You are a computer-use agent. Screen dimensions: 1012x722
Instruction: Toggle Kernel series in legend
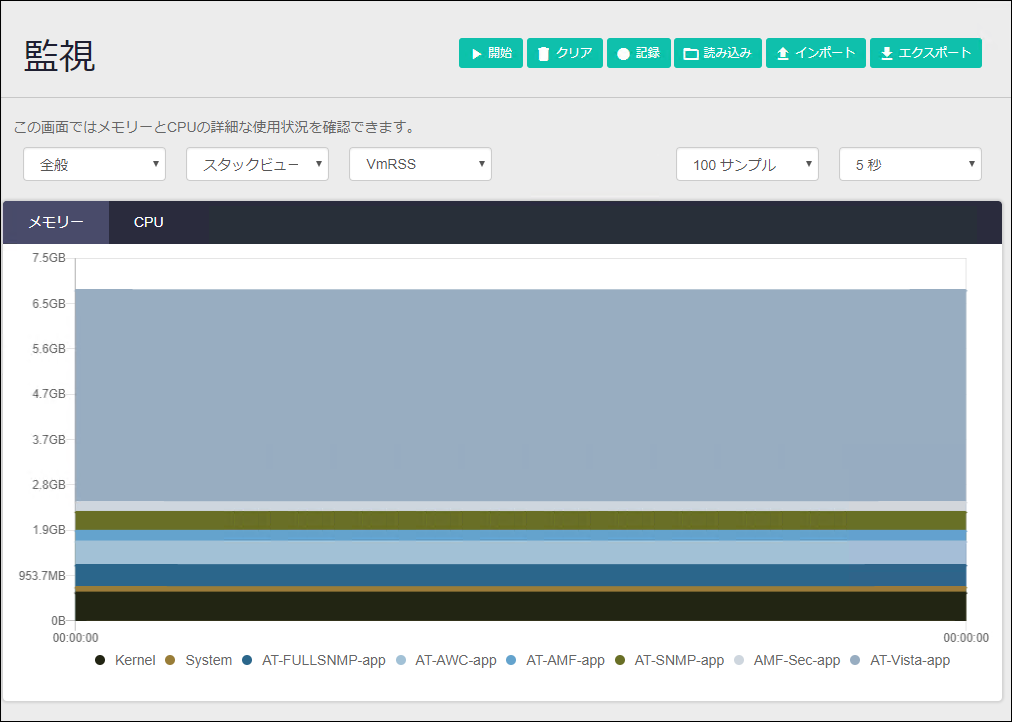pos(125,660)
